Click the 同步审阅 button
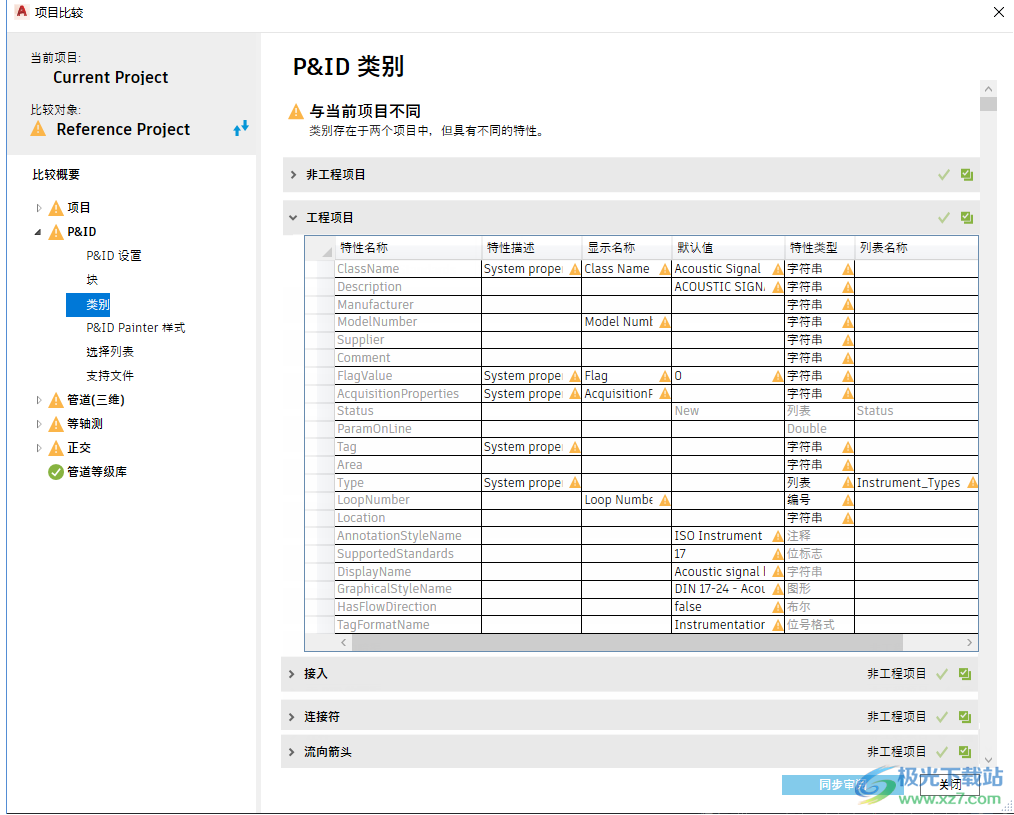 [842, 785]
